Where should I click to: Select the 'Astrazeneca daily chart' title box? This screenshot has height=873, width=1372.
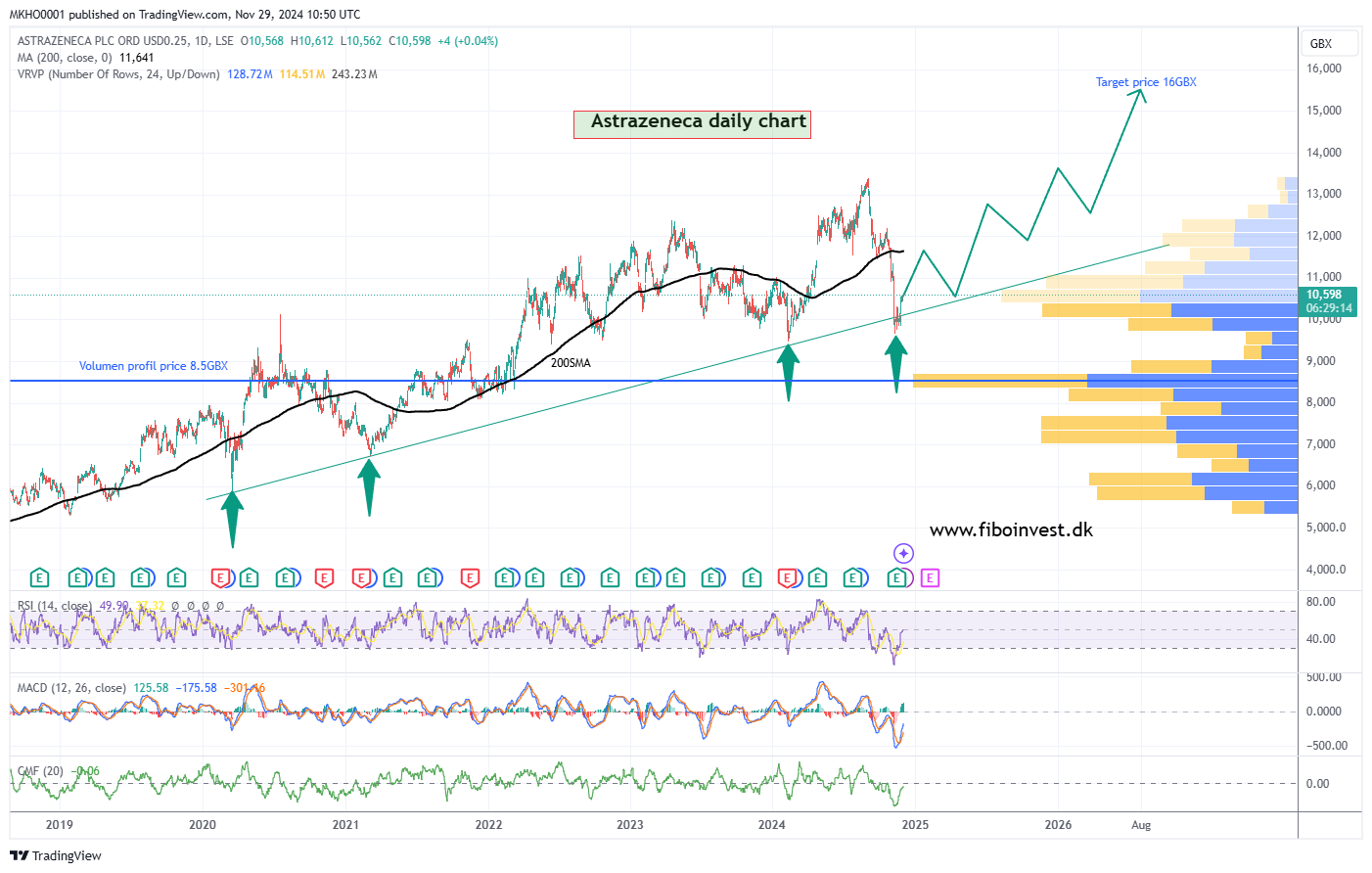tap(692, 123)
